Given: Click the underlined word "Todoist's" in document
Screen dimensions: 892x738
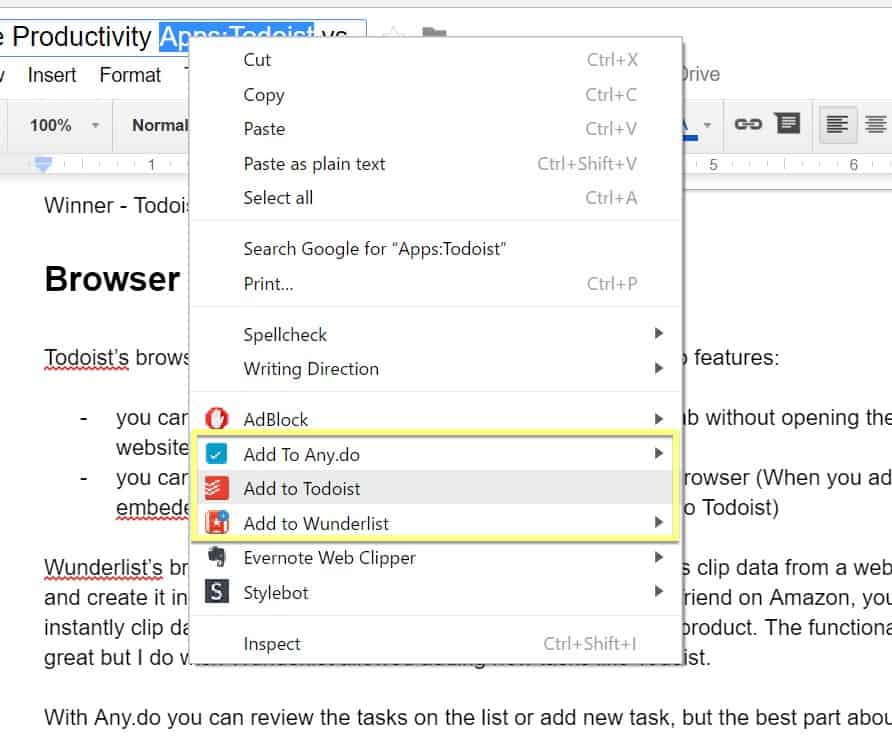Looking at the screenshot, I should [x=86, y=357].
